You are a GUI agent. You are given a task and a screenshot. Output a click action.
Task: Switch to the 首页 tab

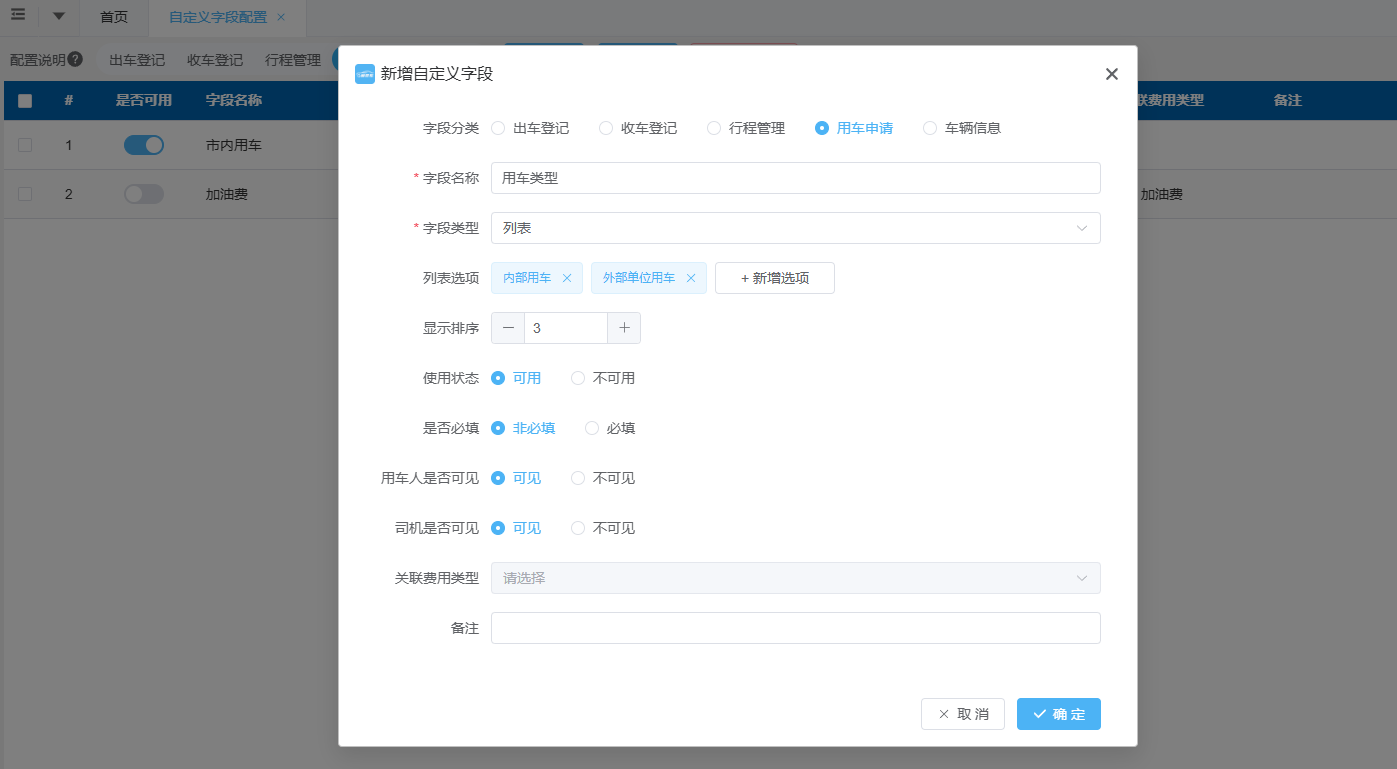click(x=114, y=18)
